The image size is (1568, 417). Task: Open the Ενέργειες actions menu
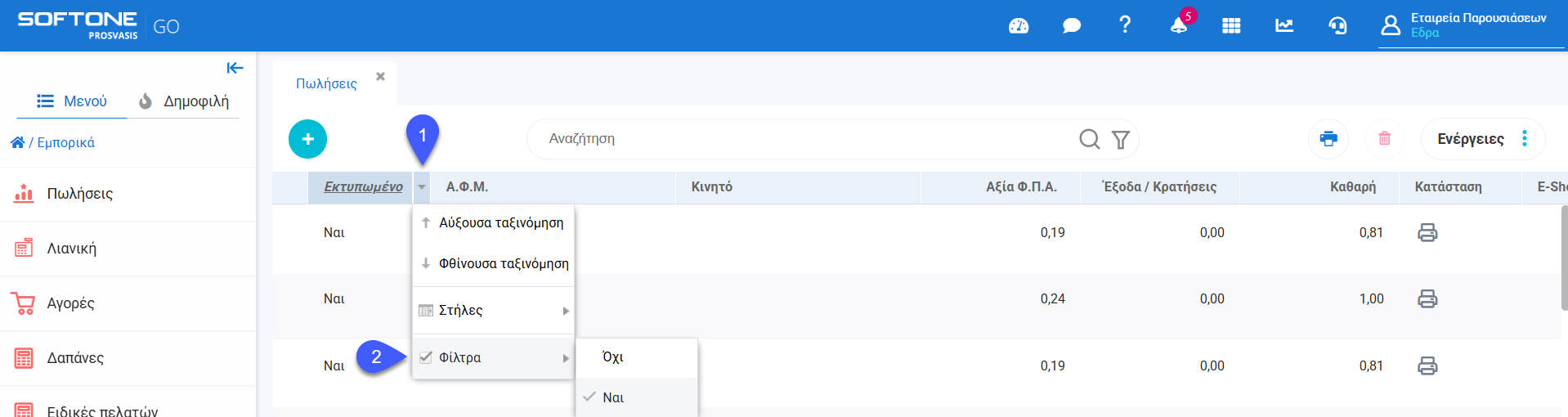[1482, 139]
